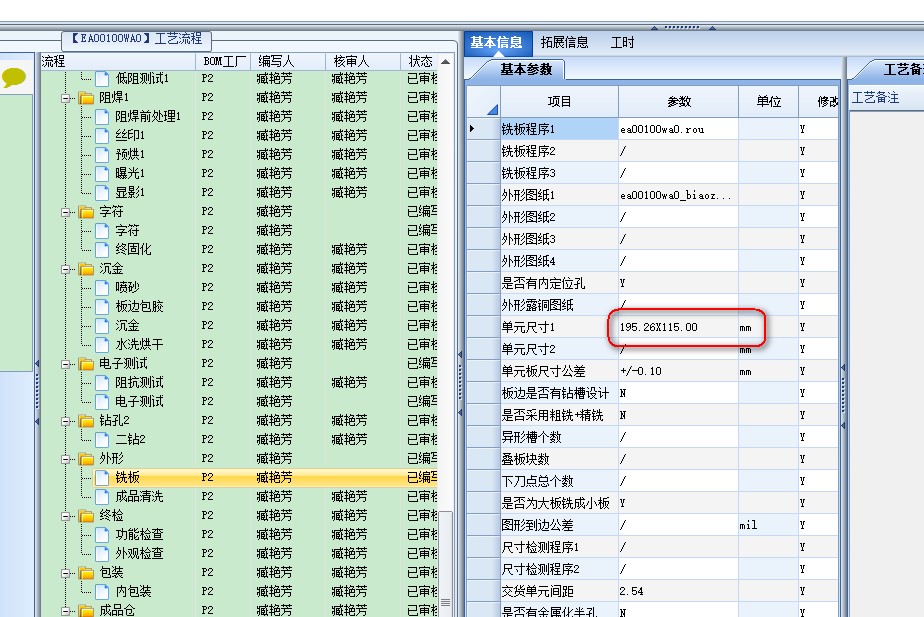Screen dimensions: 924x617
Task: Click the 核审人 column header
Action: pos(362,61)
